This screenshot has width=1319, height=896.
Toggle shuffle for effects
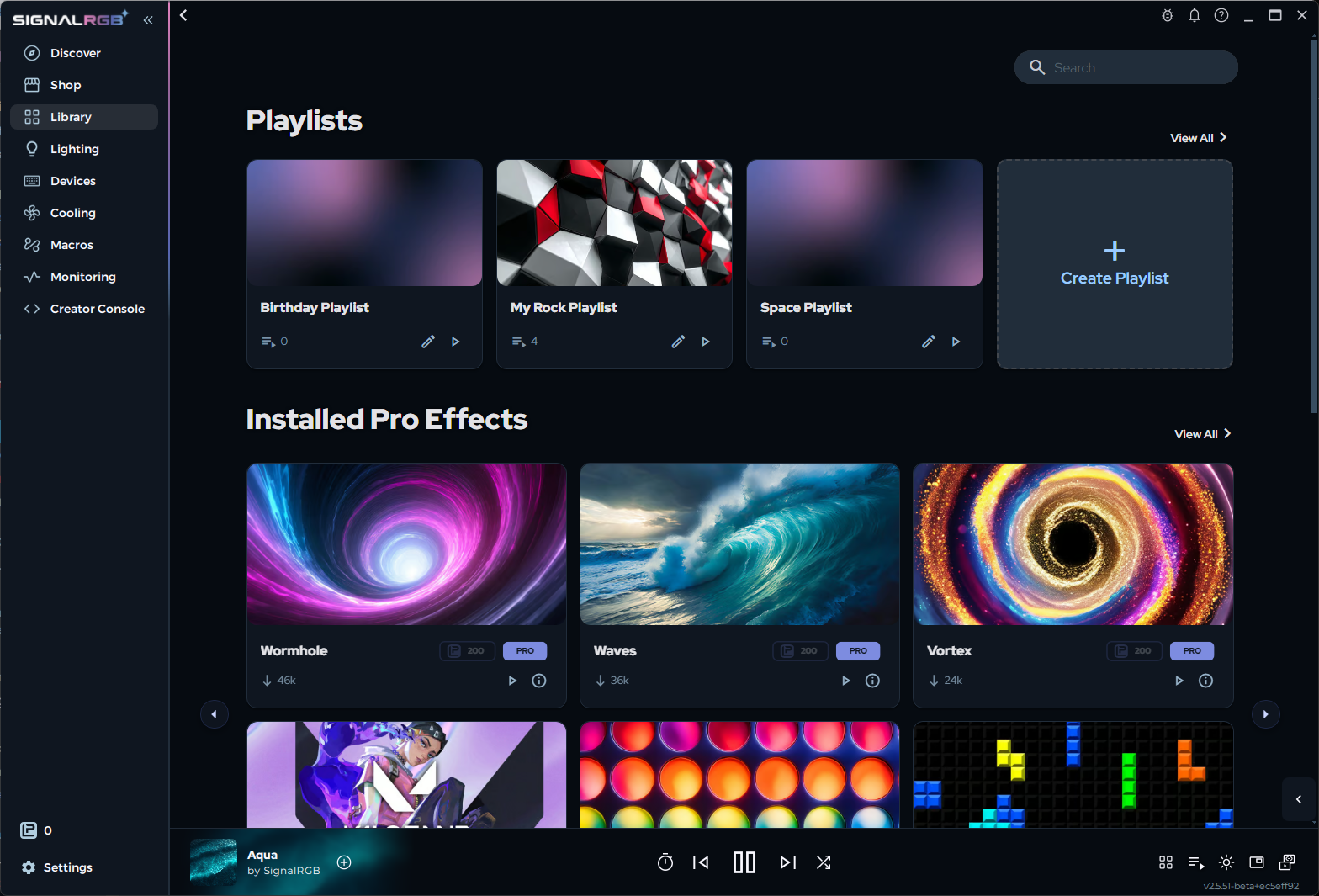[x=824, y=862]
